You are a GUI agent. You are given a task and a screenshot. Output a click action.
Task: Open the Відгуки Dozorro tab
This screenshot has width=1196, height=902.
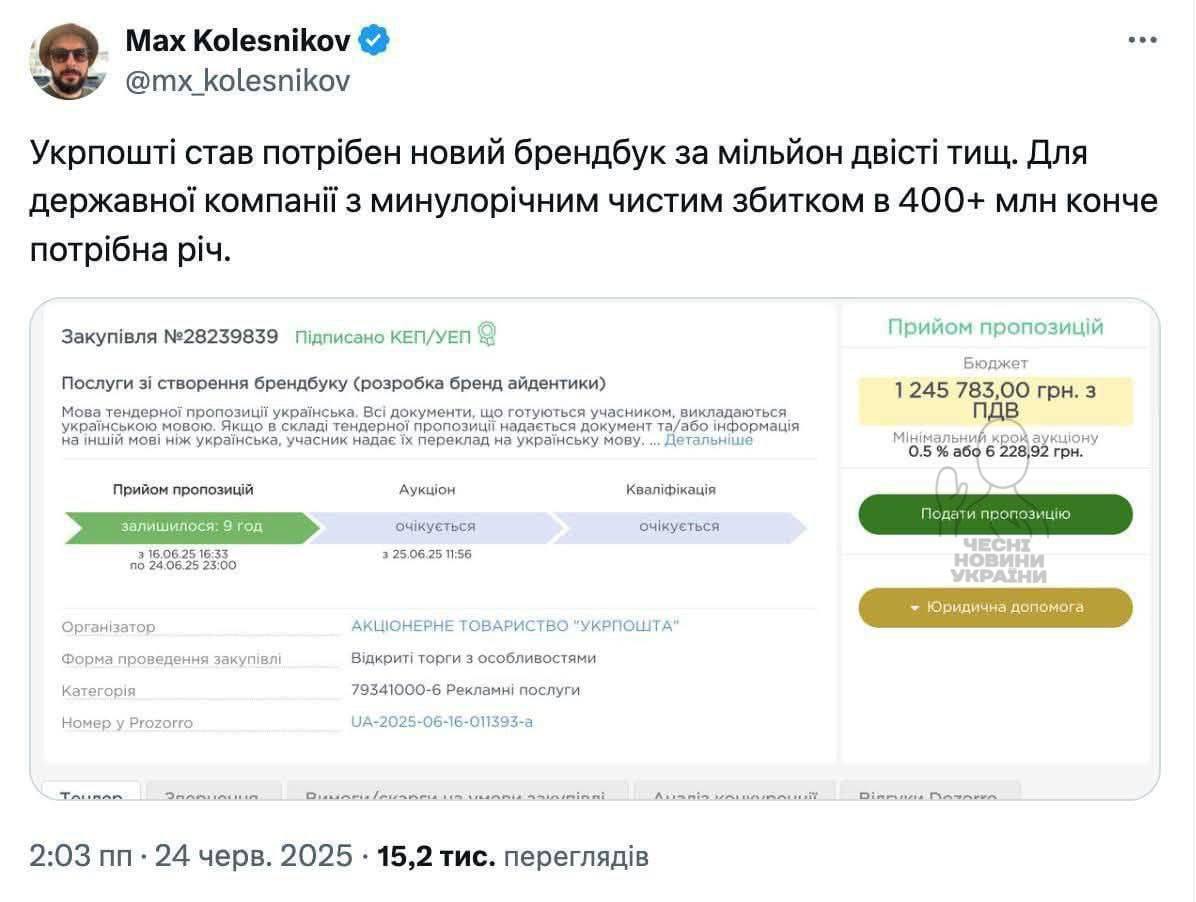927,795
